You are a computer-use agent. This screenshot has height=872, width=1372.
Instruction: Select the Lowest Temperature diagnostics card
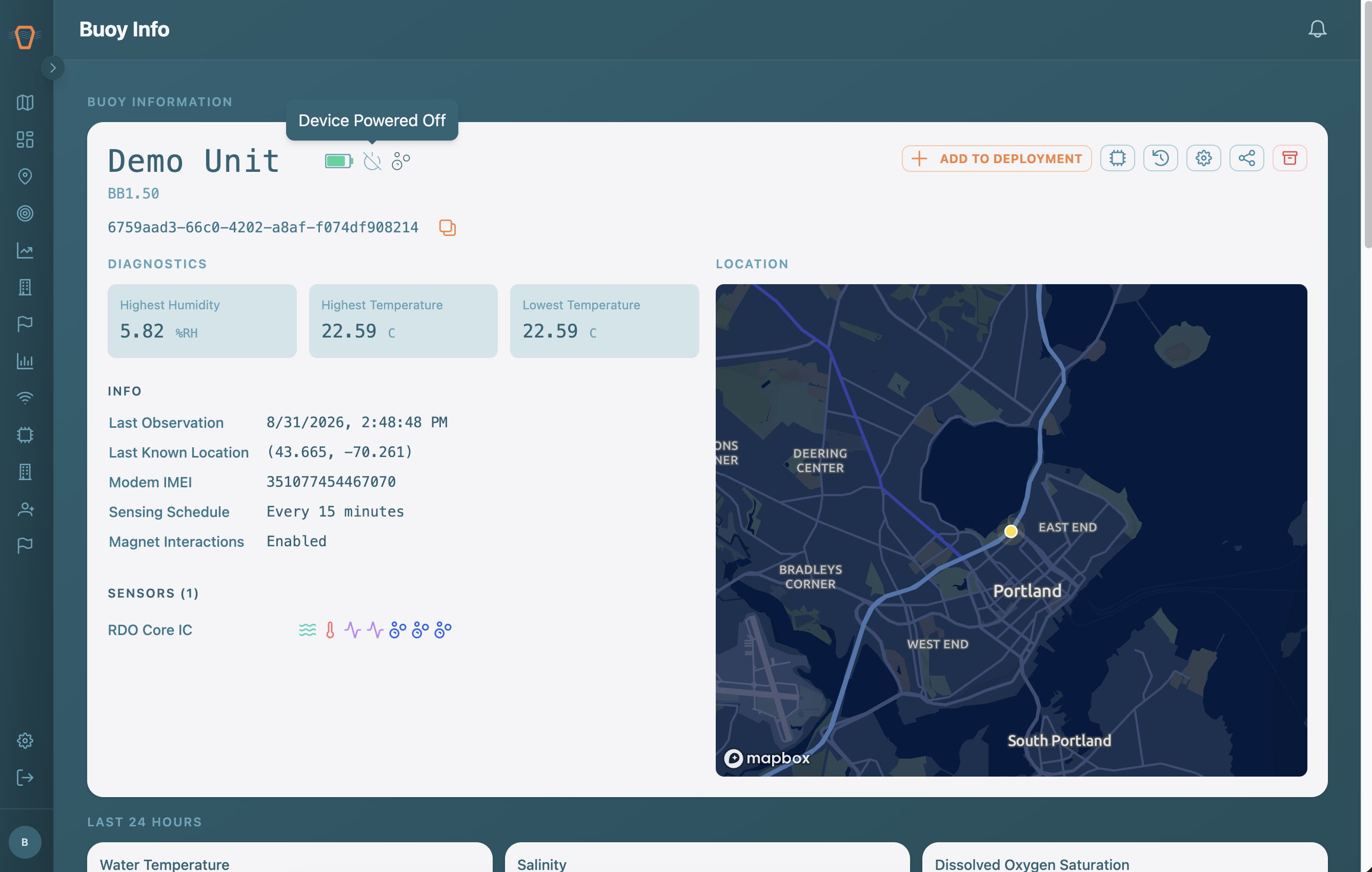pos(604,321)
